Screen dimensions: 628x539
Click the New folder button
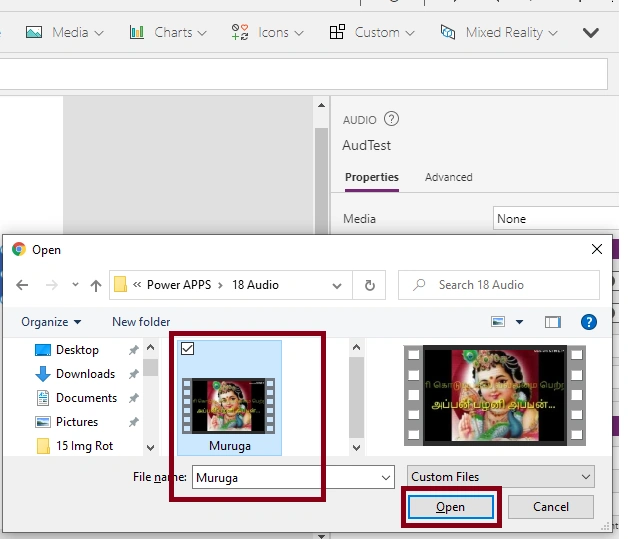click(x=141, y=322)
